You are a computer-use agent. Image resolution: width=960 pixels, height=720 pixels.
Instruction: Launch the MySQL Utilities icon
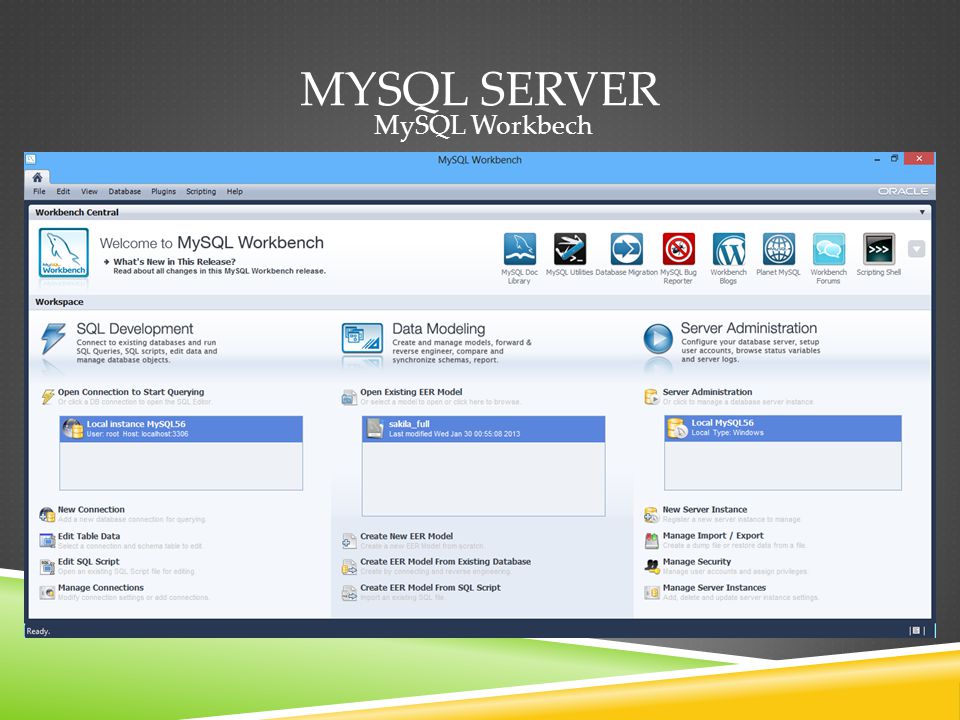click(569, 249)
